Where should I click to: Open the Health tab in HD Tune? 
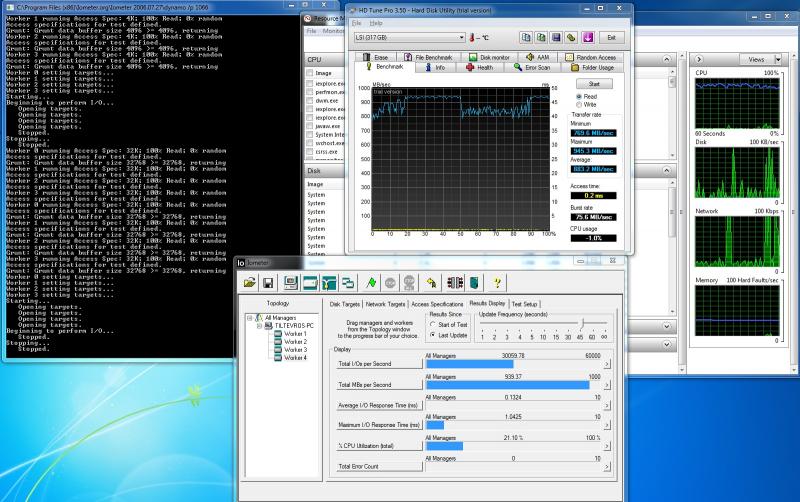pyautogui.click(x=480, y=67)
